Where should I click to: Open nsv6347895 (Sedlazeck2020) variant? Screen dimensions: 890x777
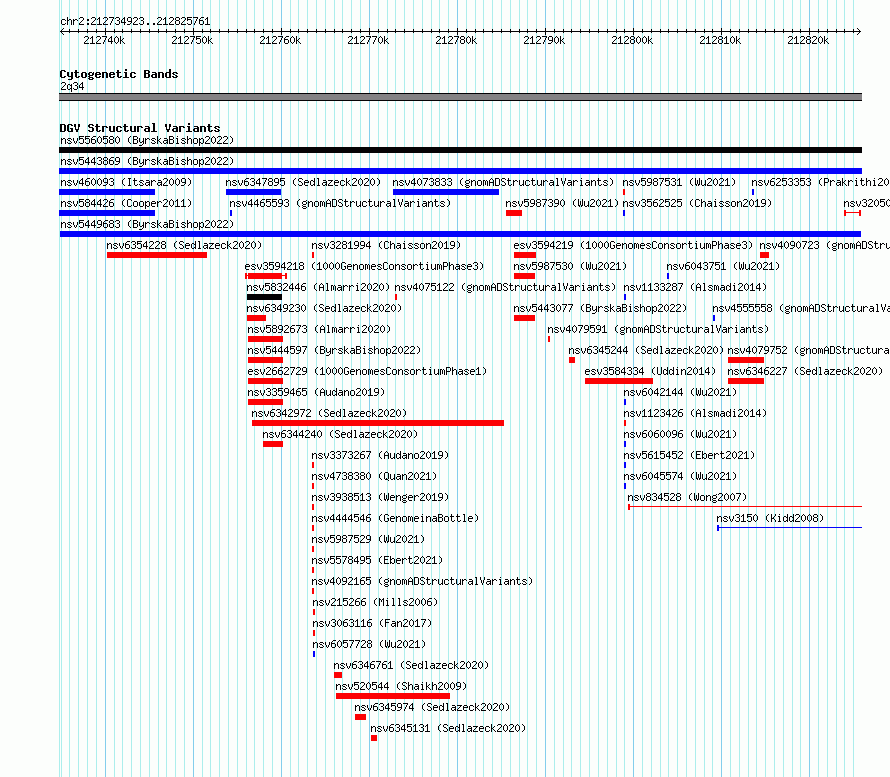click(x=303, y=182)
